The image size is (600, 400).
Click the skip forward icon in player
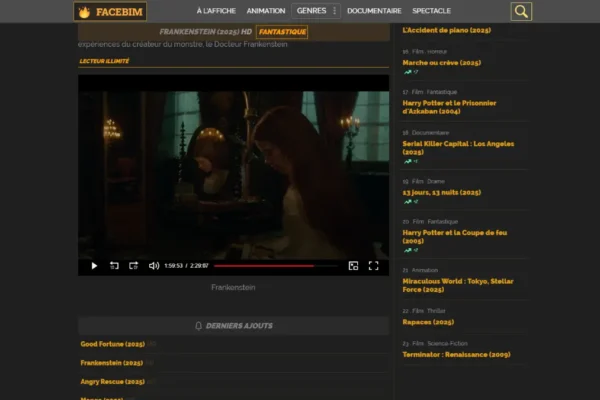[134, 266]
